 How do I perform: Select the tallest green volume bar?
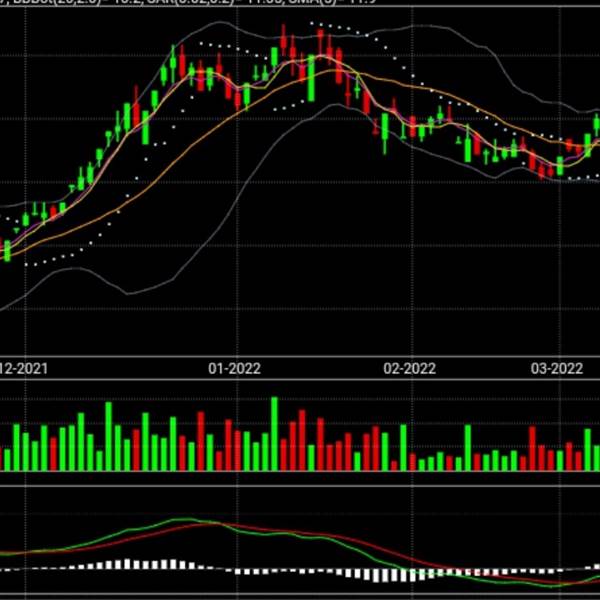[x=274, y=434]
